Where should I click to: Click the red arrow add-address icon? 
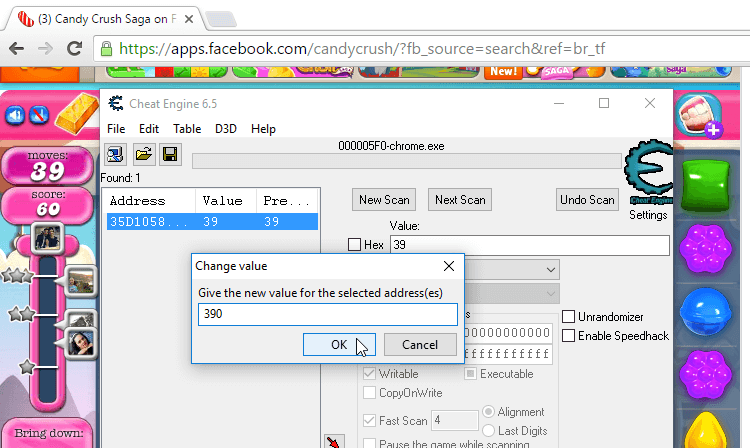(x=334, y=442)
